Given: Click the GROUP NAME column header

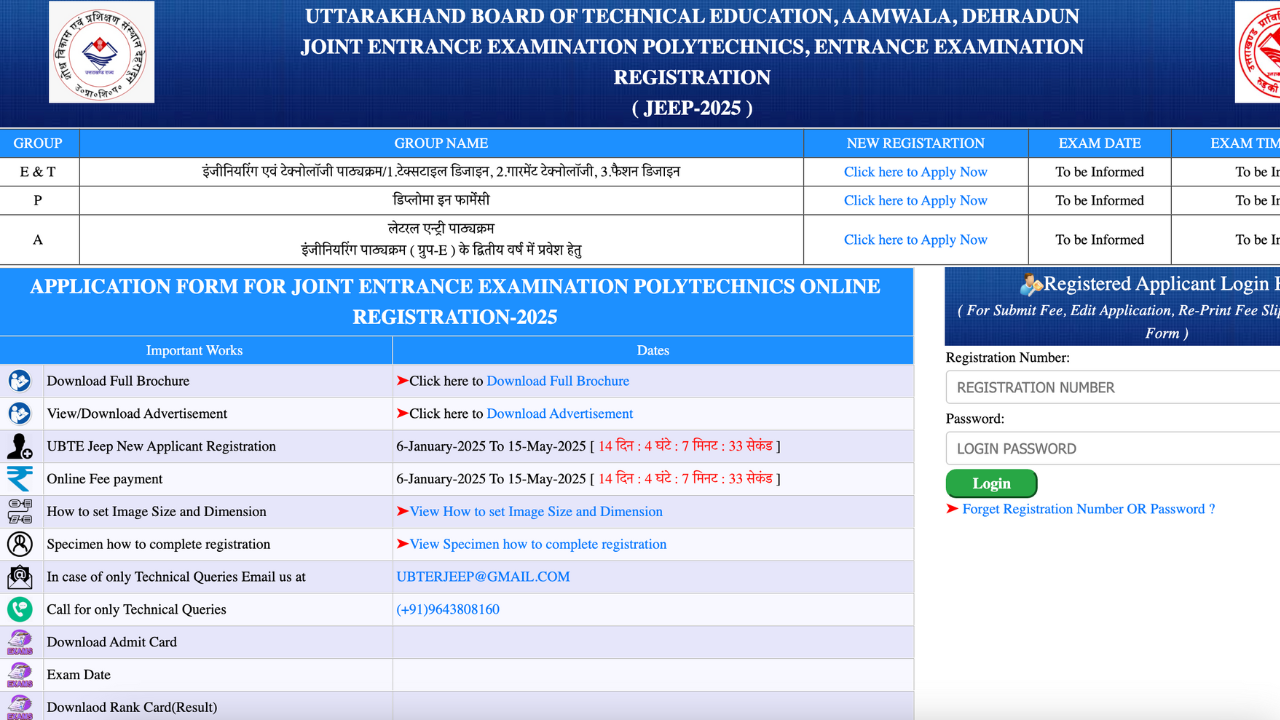Looking at the screenshot, I should [x=441, y=143].
